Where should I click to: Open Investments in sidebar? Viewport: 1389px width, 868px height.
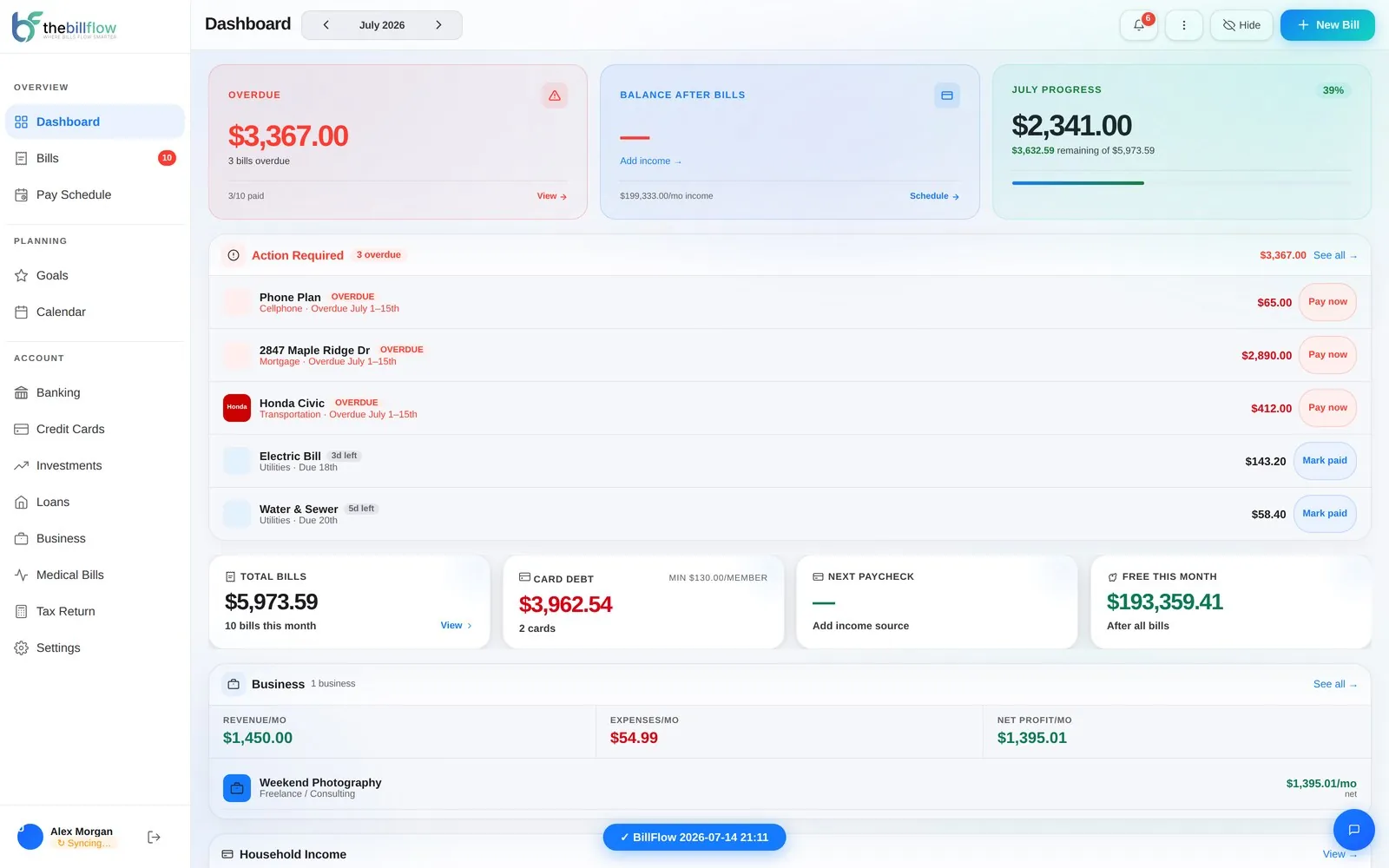[95, 465]
